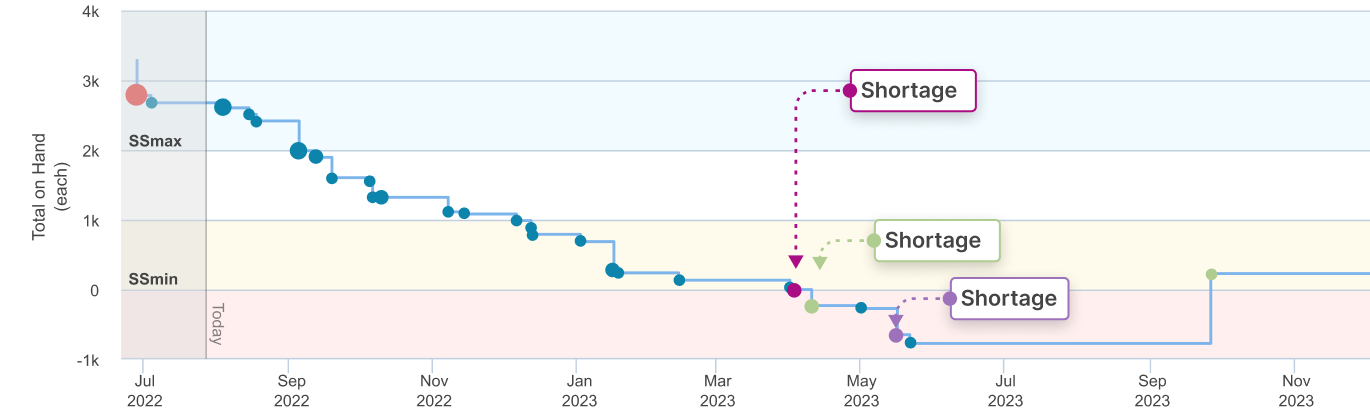
Task: Click the lowest blue data point below purple
Action: click(910, 343)
